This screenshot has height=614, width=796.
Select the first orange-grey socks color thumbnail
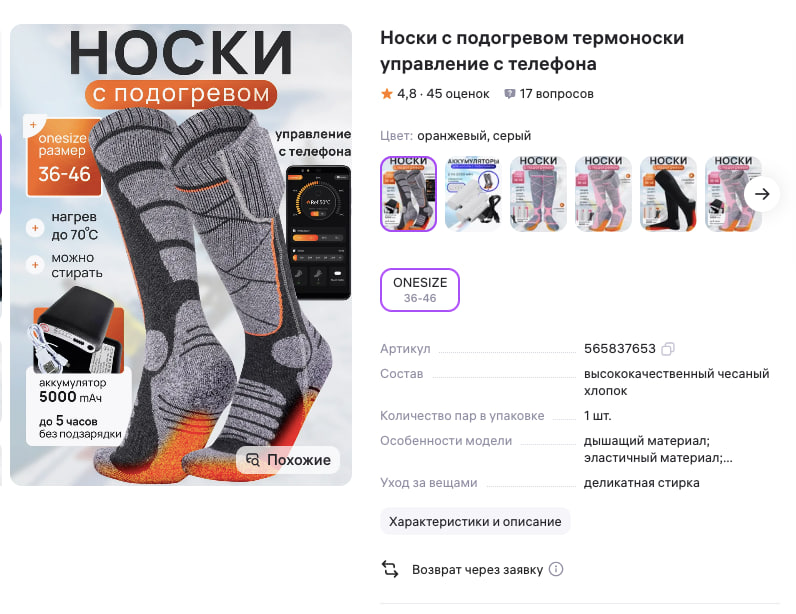pos(409,194)
